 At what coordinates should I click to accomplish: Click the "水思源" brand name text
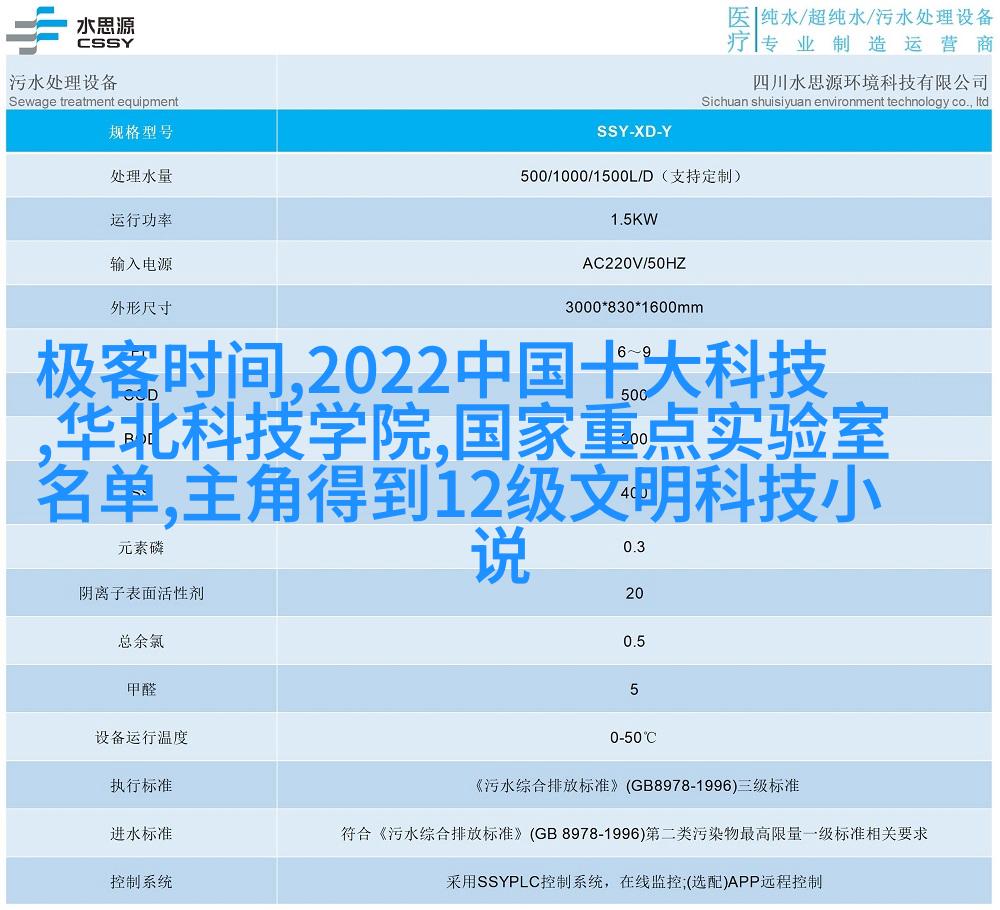[105, 25]
